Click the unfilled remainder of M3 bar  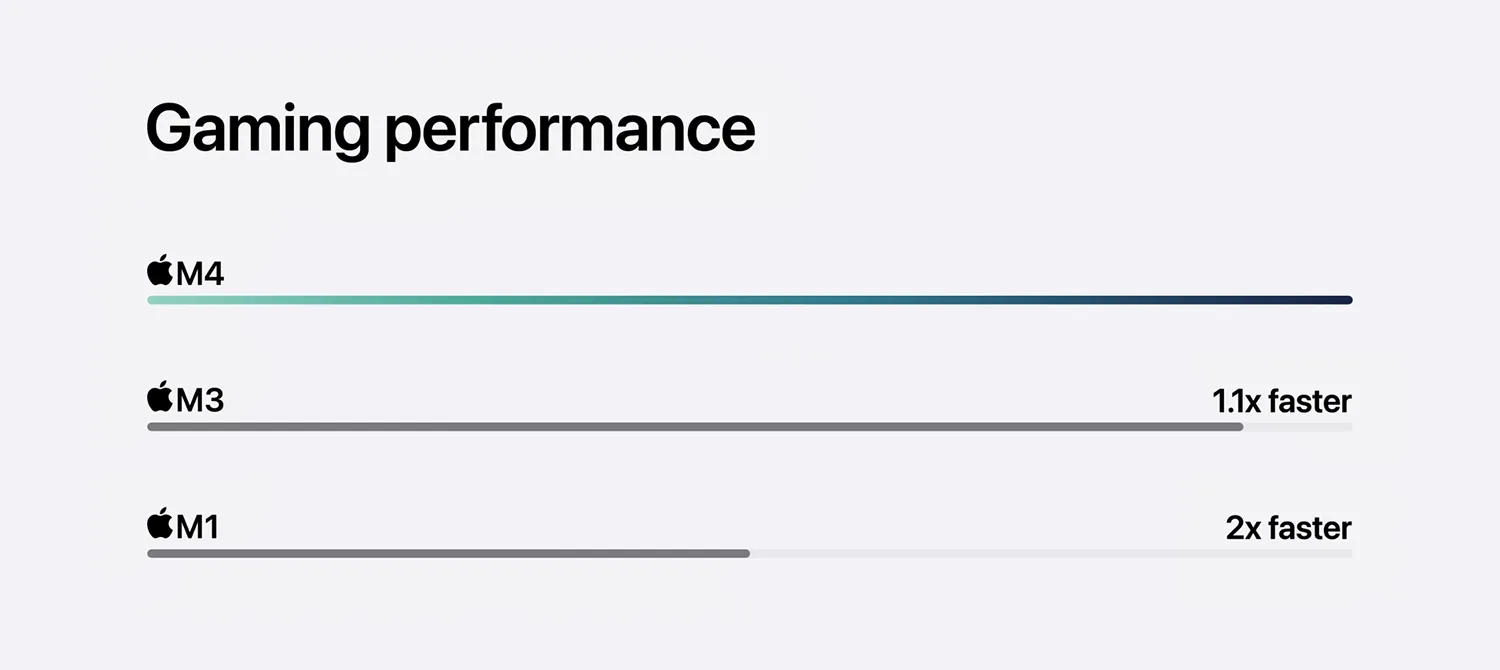tap(1298, 427)
